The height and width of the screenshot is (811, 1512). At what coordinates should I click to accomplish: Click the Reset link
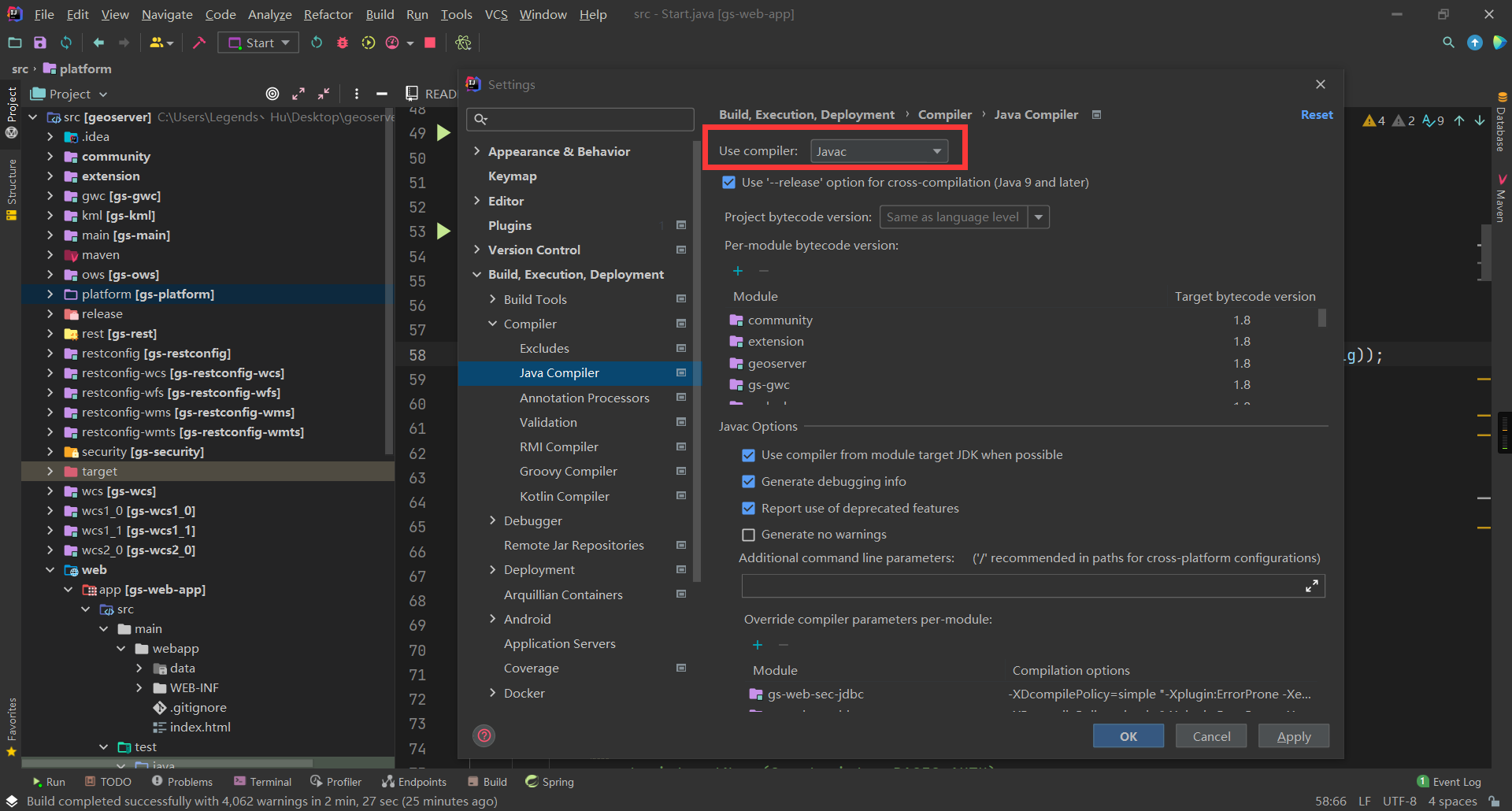1317,115
